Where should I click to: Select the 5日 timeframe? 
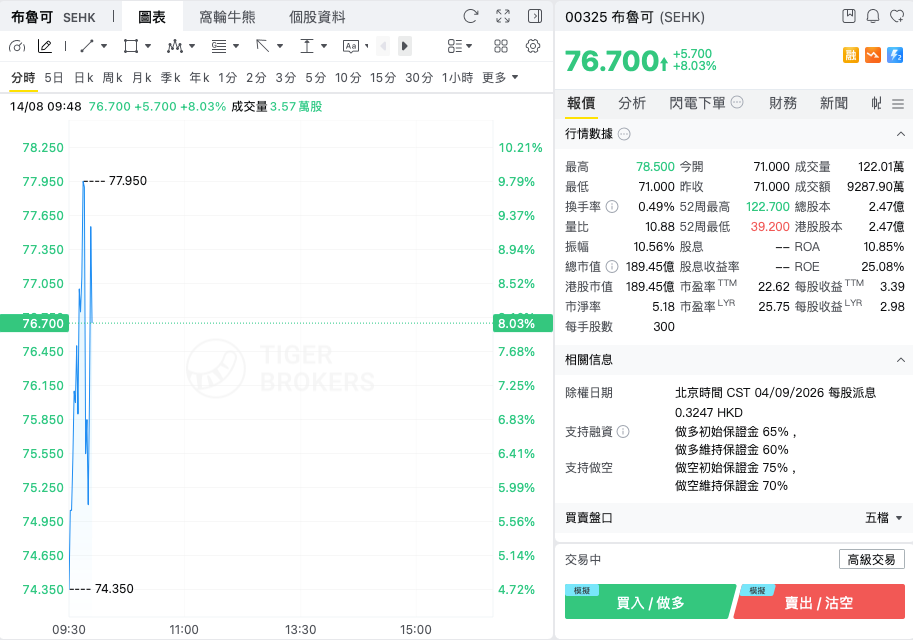(54, 77)
